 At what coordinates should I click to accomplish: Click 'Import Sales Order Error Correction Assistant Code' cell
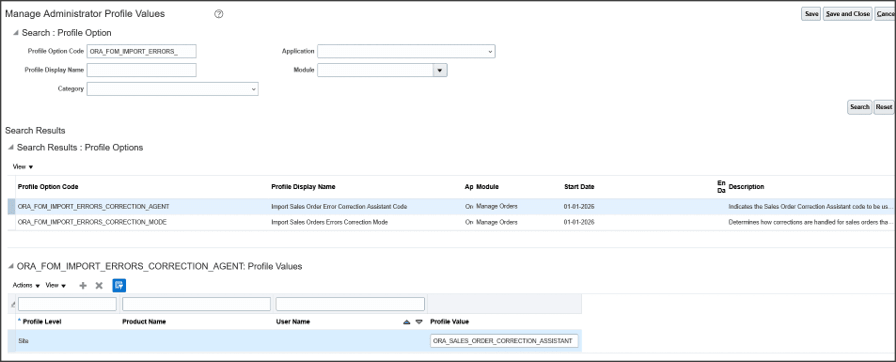point(339,207)
